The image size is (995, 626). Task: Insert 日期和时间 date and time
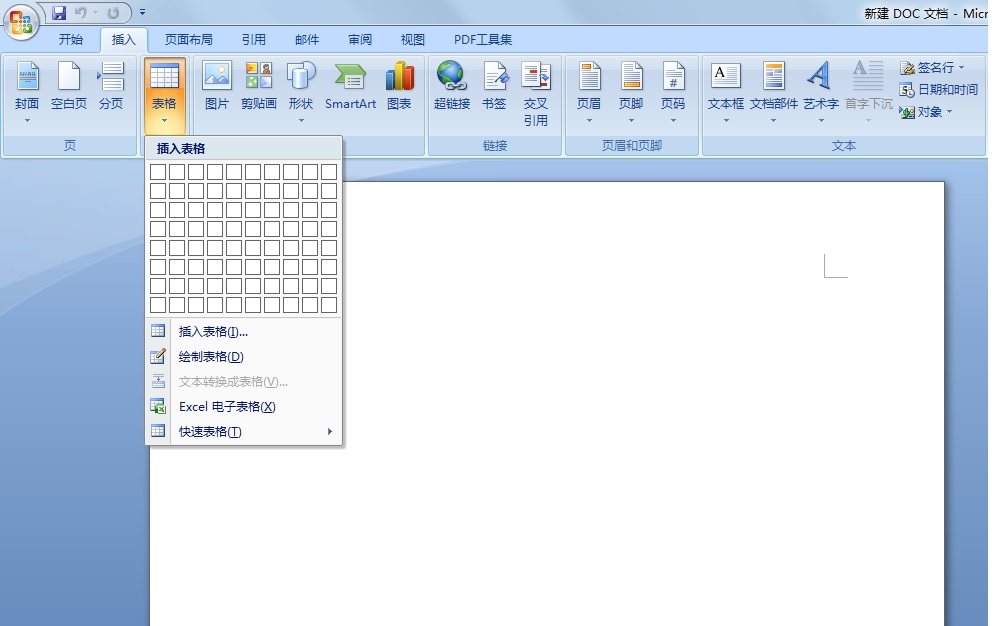939,89
